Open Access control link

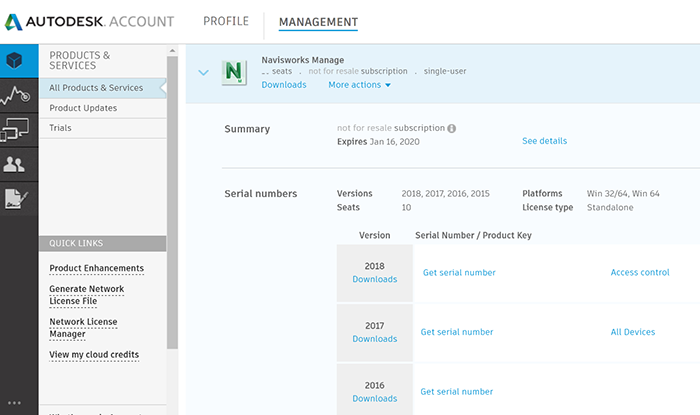[x=640, y=272]
